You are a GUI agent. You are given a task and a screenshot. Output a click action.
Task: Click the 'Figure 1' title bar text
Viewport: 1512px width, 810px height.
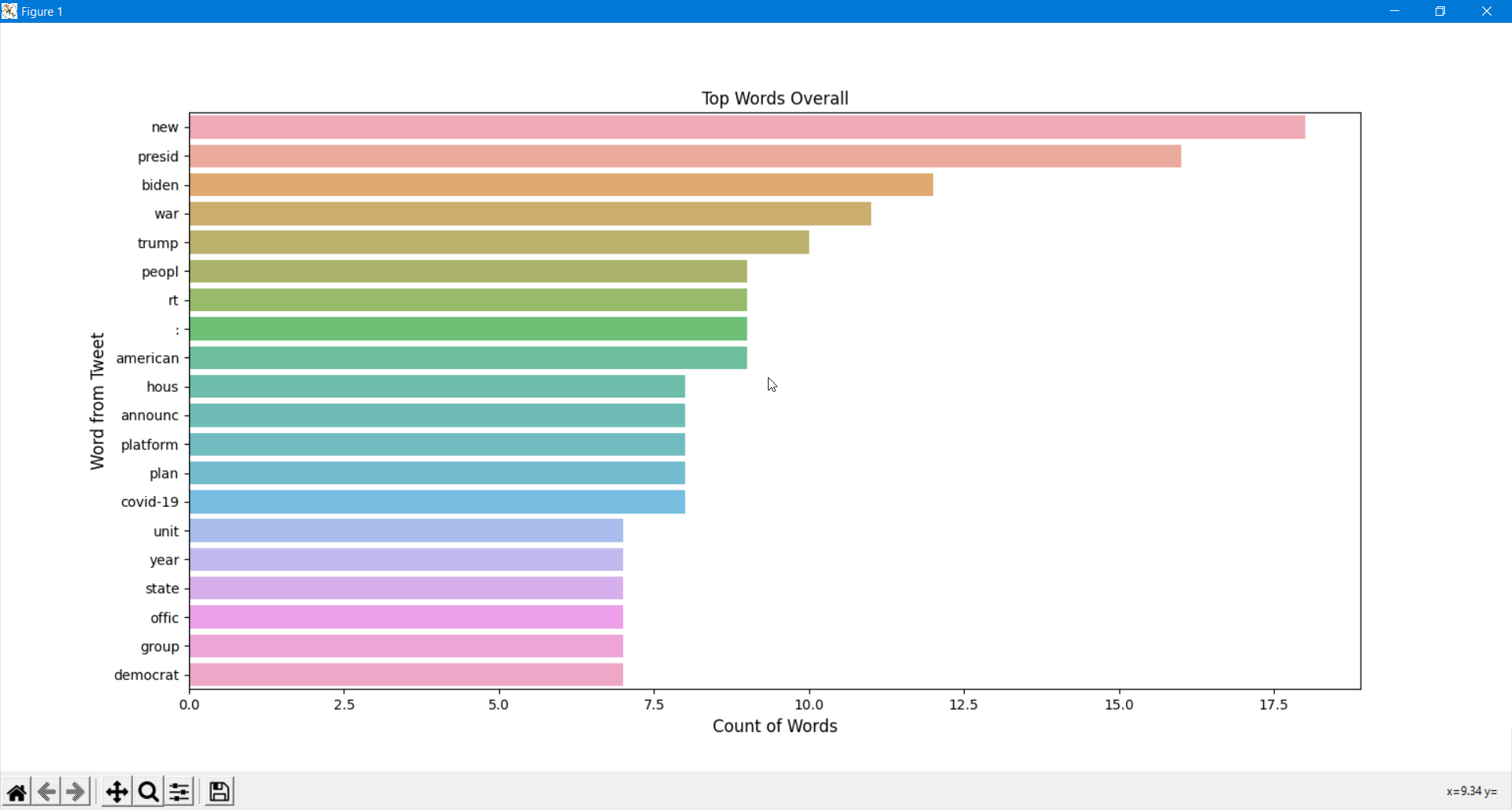tap(43, 12)
